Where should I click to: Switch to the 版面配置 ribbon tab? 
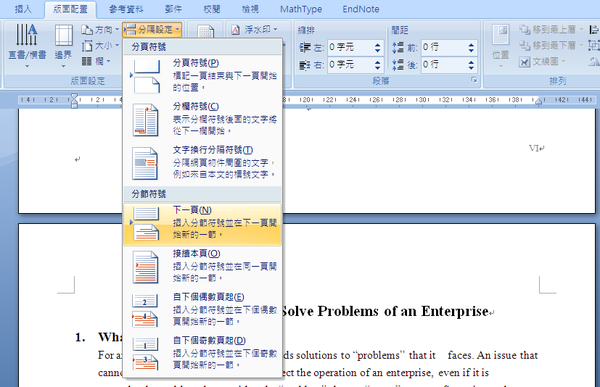70,9
